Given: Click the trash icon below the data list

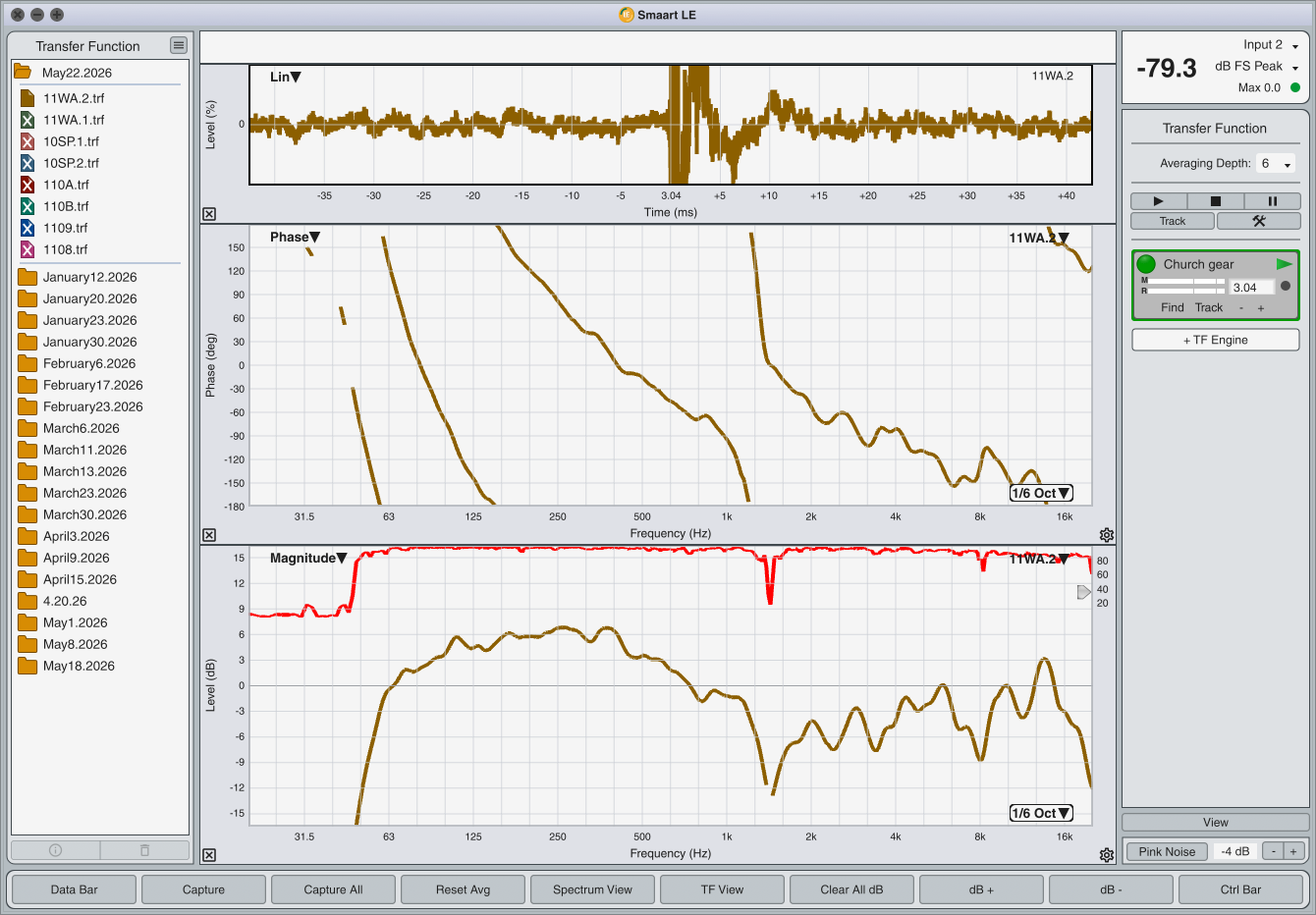Looking at the screenshot, I should pos(144,850).
